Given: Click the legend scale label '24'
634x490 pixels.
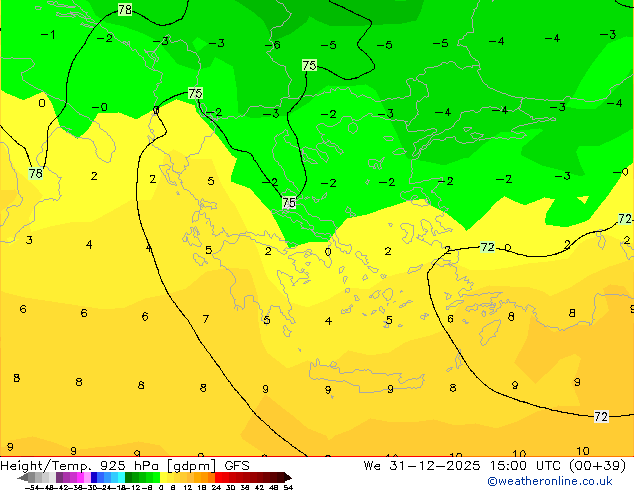Looking at the screenshot, I should 216,488.
